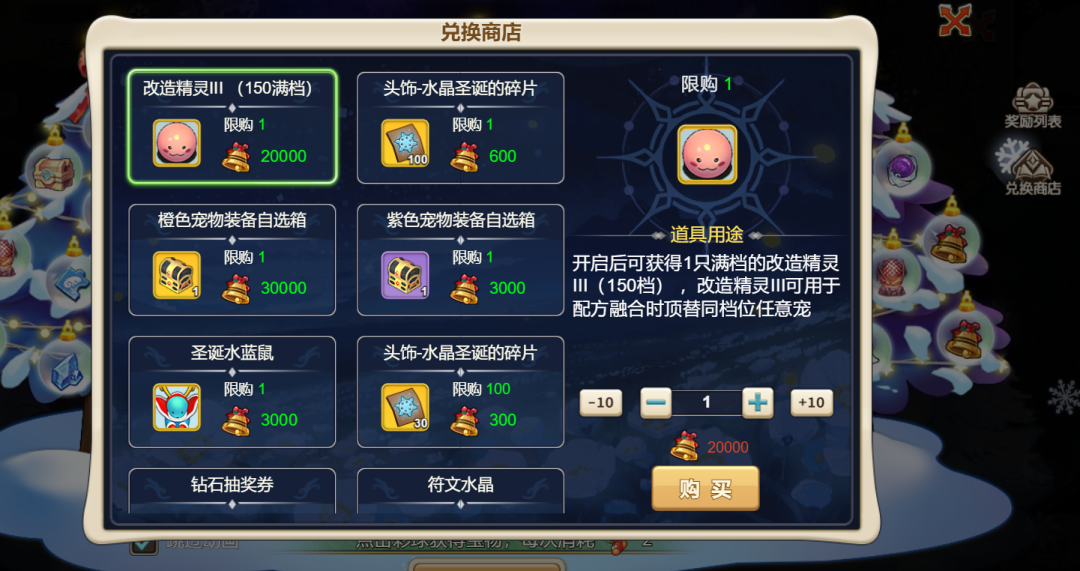Toggle the skip animation checkbox at bottom
This screenshot has width=1080, height=571.
tap(144, 543)
